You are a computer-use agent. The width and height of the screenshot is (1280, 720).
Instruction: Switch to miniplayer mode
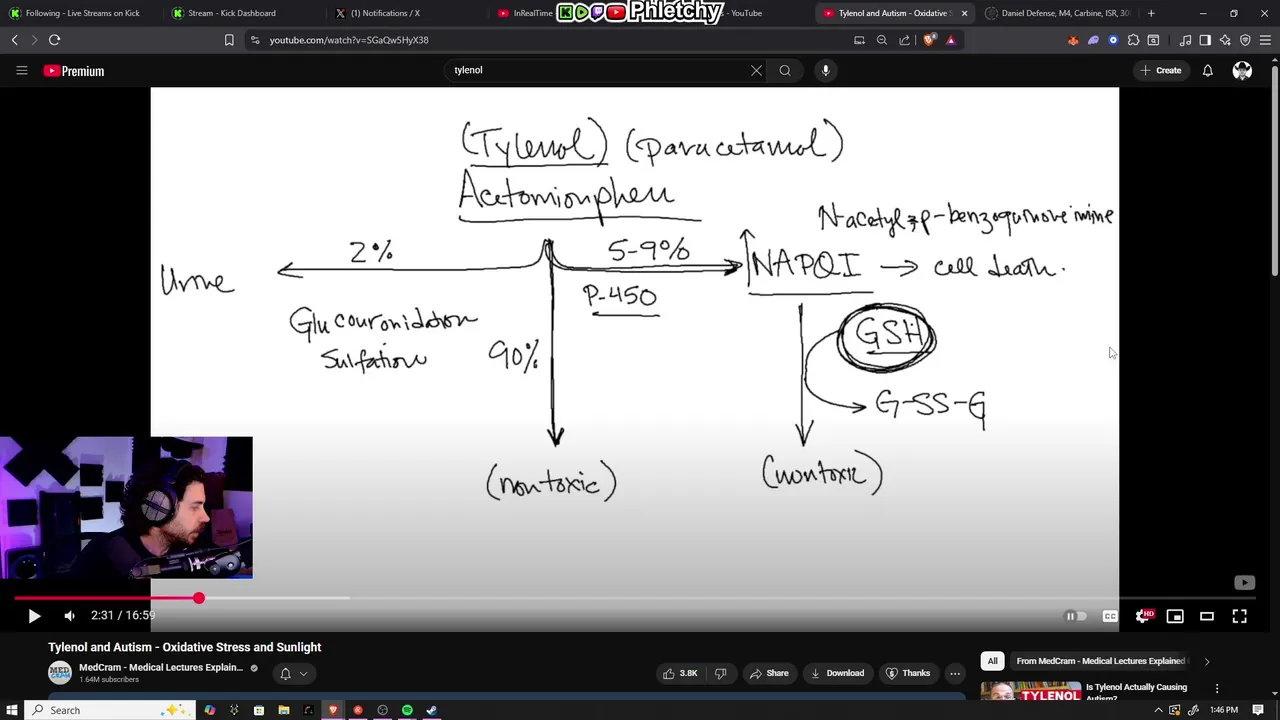[x=1175, y=616]
